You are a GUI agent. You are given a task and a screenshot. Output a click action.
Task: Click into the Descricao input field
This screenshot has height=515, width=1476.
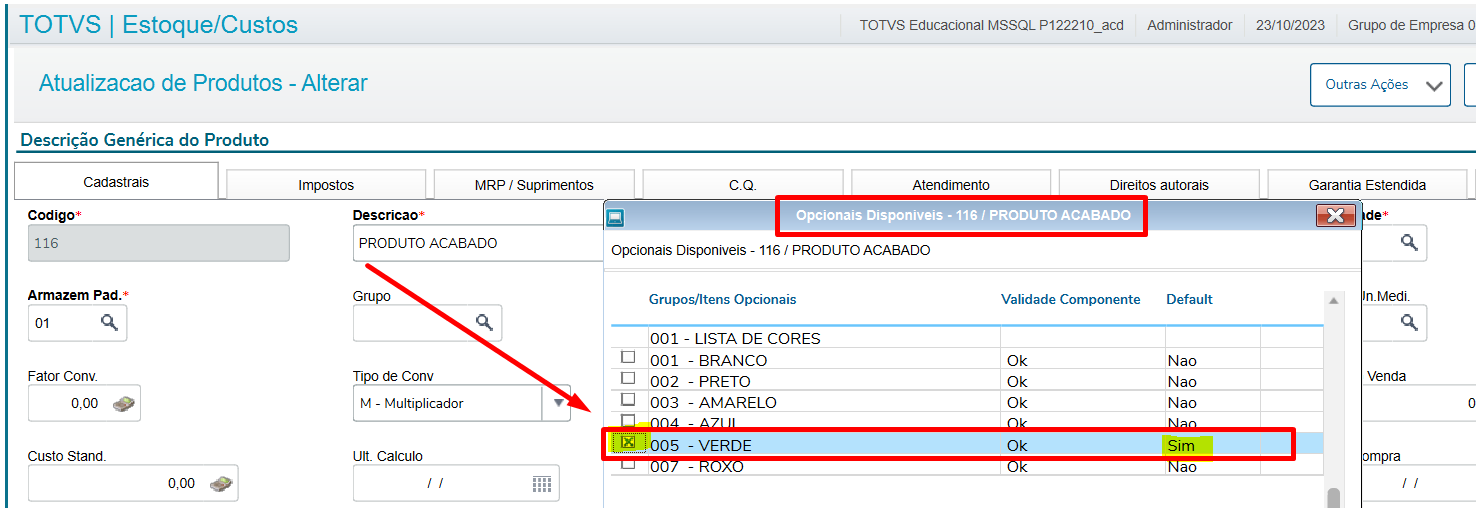(477, 243)
